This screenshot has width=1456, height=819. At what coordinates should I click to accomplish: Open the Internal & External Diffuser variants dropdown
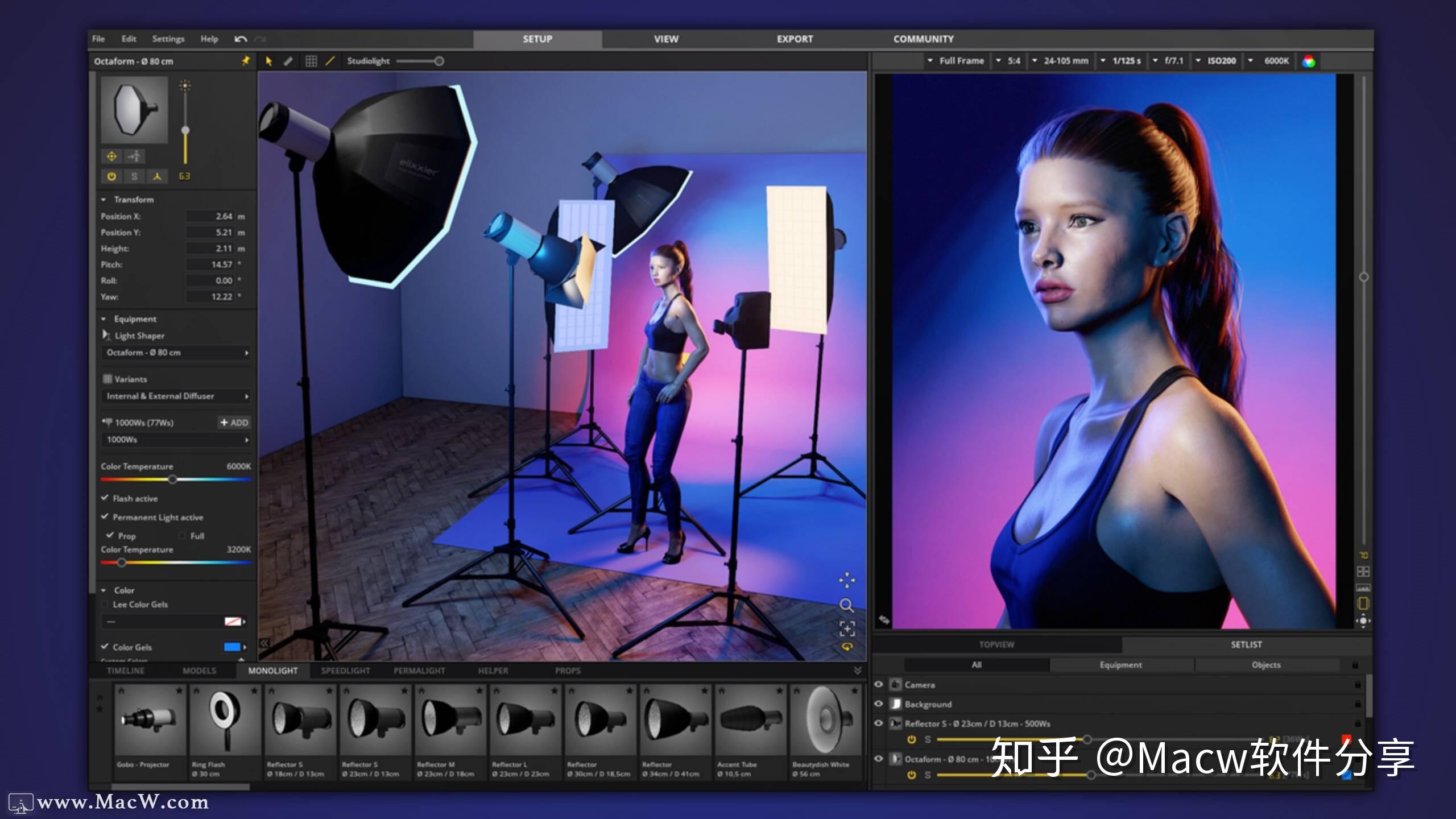[x=175, y=396]
